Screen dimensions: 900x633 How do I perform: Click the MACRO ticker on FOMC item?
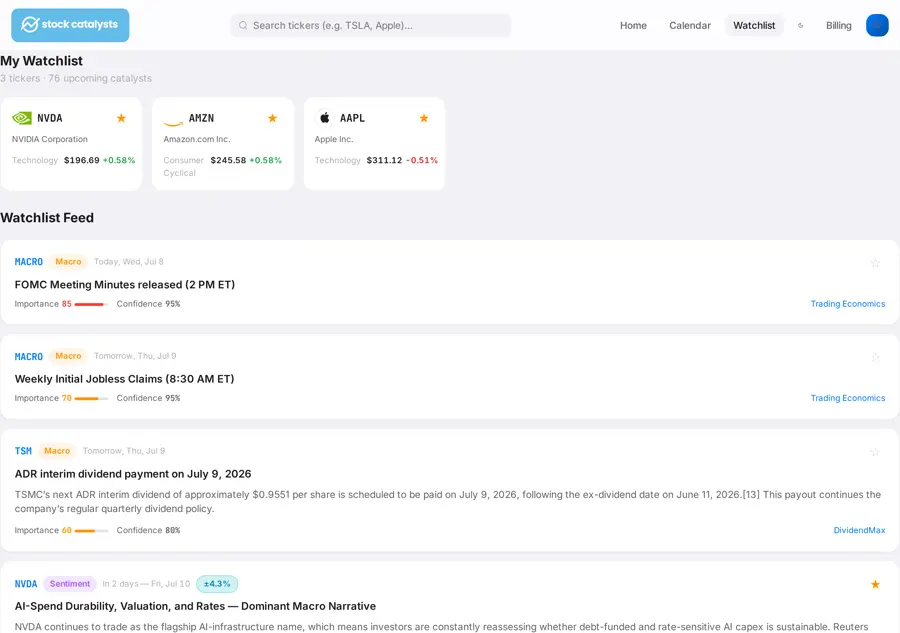point(29,262)
